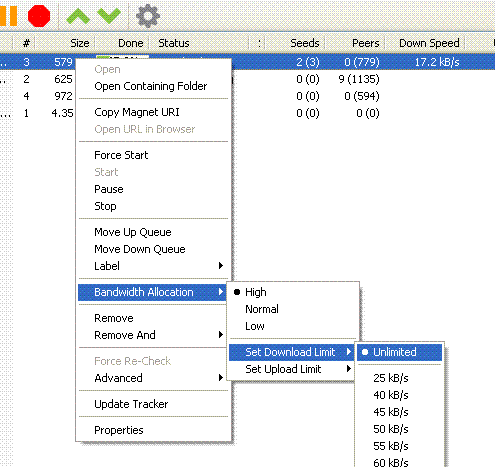This screenshot has height=467, width=498.
Task: Select Copy Magnet URI
Action: [137, 112]
